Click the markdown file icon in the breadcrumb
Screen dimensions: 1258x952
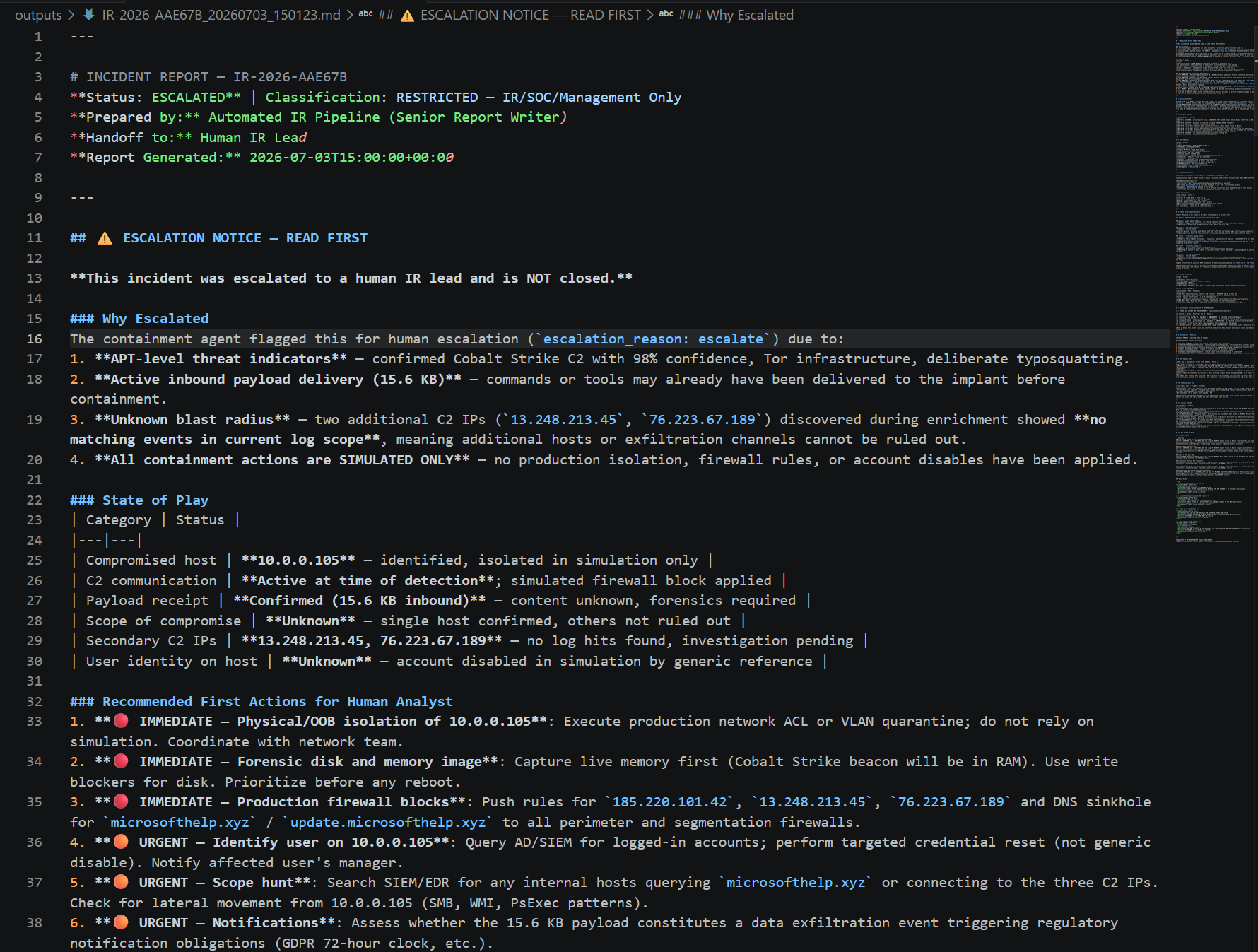[89, 15]
